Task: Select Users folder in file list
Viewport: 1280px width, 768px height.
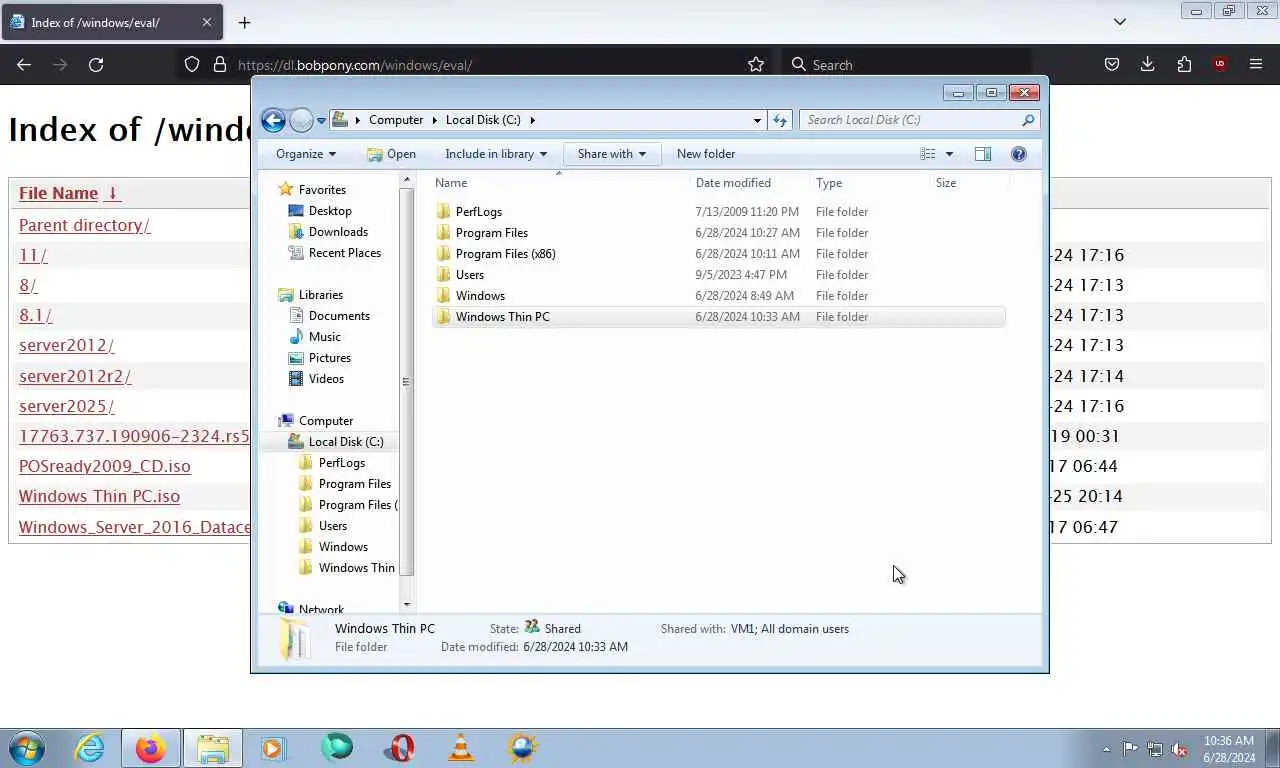Action: (x=718, y=275)
